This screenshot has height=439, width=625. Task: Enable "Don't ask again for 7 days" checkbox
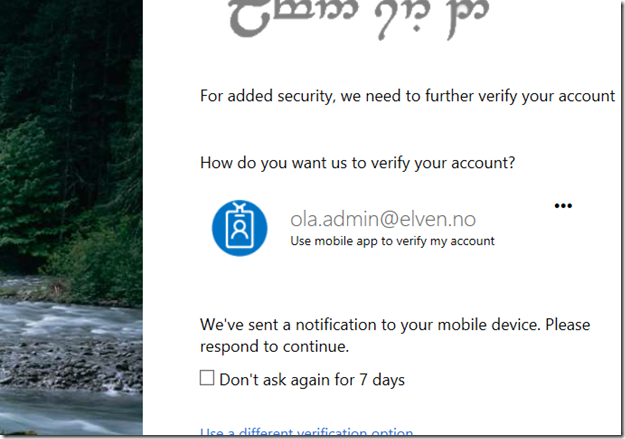tap(207, 378)
